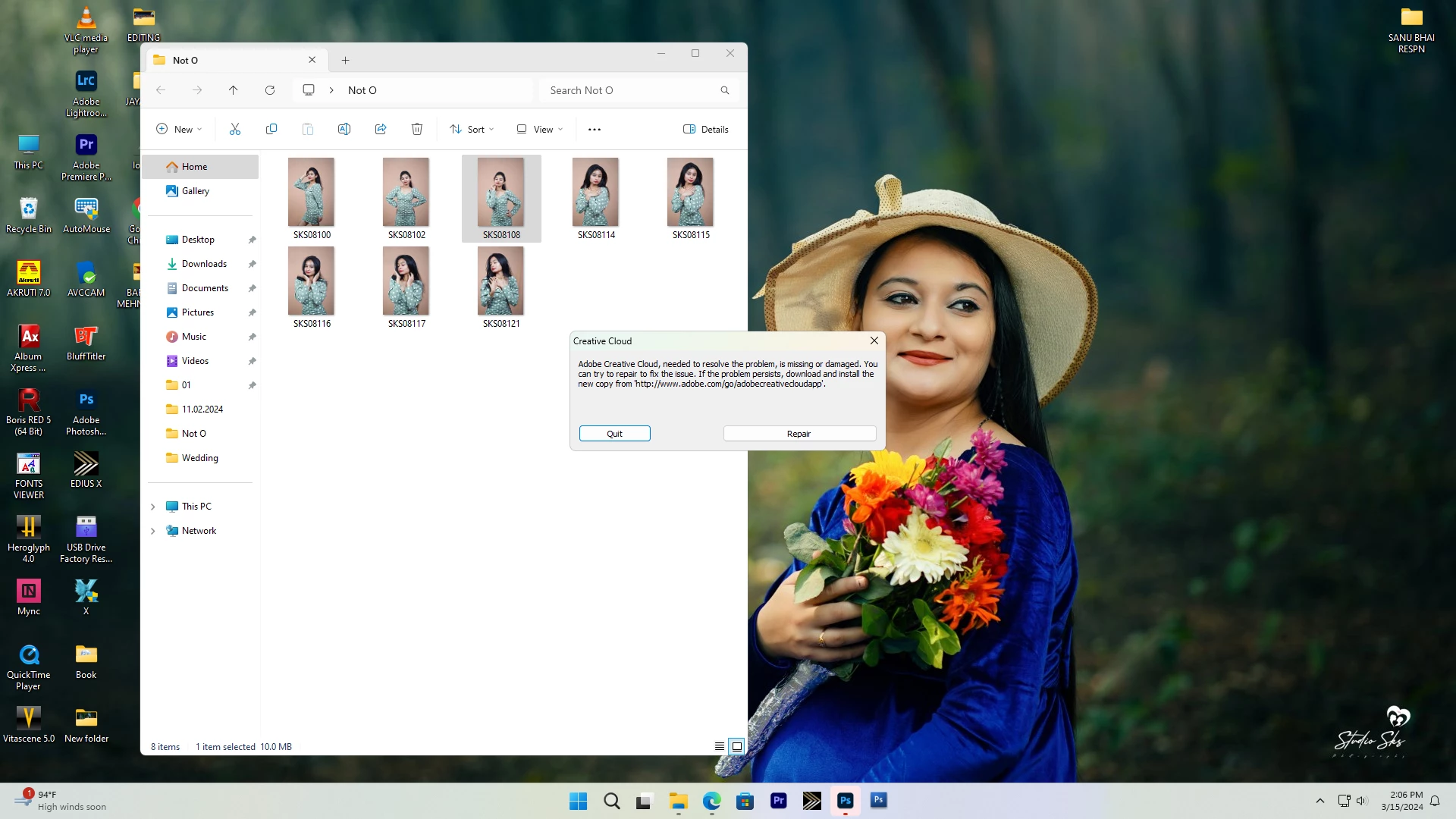Switch to large thumbnails view in status bar
The image size is (1456, 819).
736,747
